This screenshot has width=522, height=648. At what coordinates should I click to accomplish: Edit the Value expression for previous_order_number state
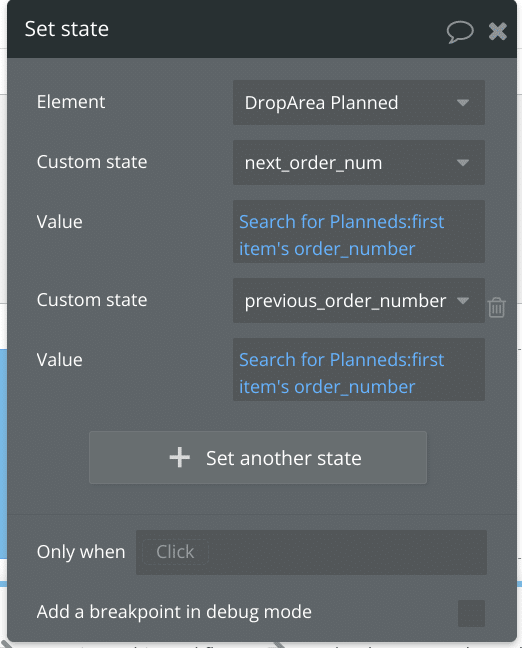coord(359,369)
